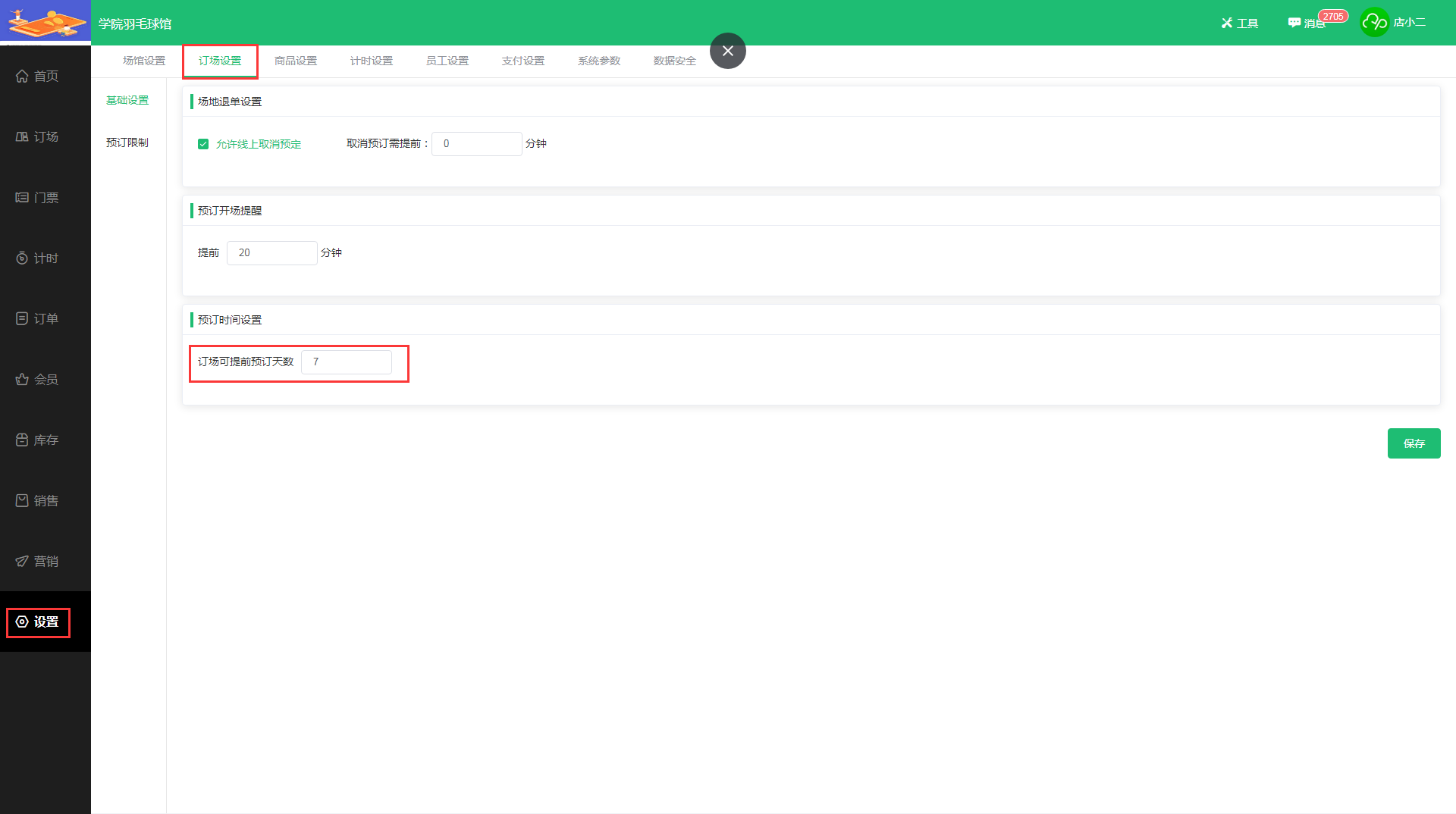Image resolution: width=1456 pixels, height=814 pixels.
Task: Click the 店小二 user avatar
Action: [x=1374, y=23]
